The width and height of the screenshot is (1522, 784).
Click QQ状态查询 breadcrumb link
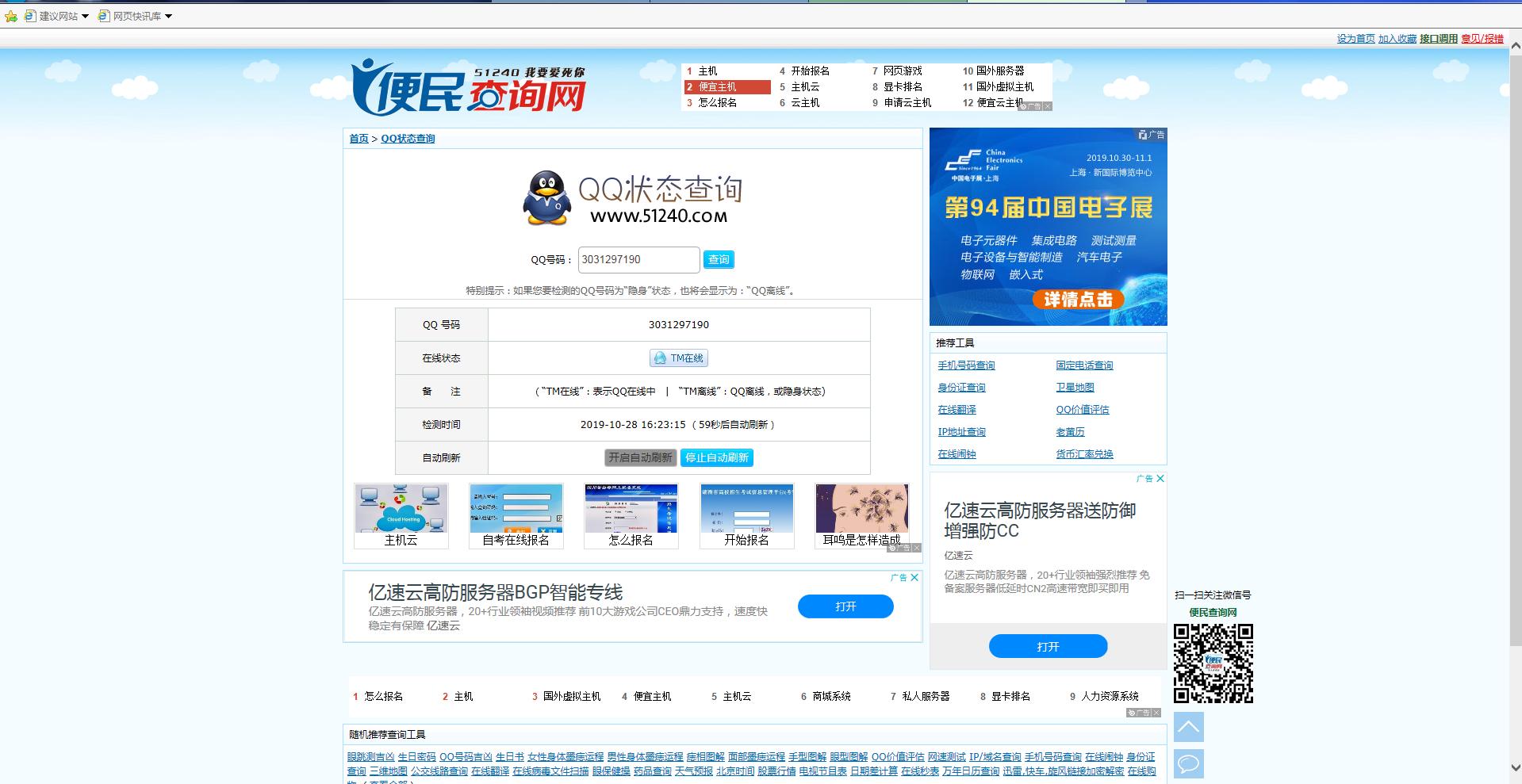tap(408, 139)
